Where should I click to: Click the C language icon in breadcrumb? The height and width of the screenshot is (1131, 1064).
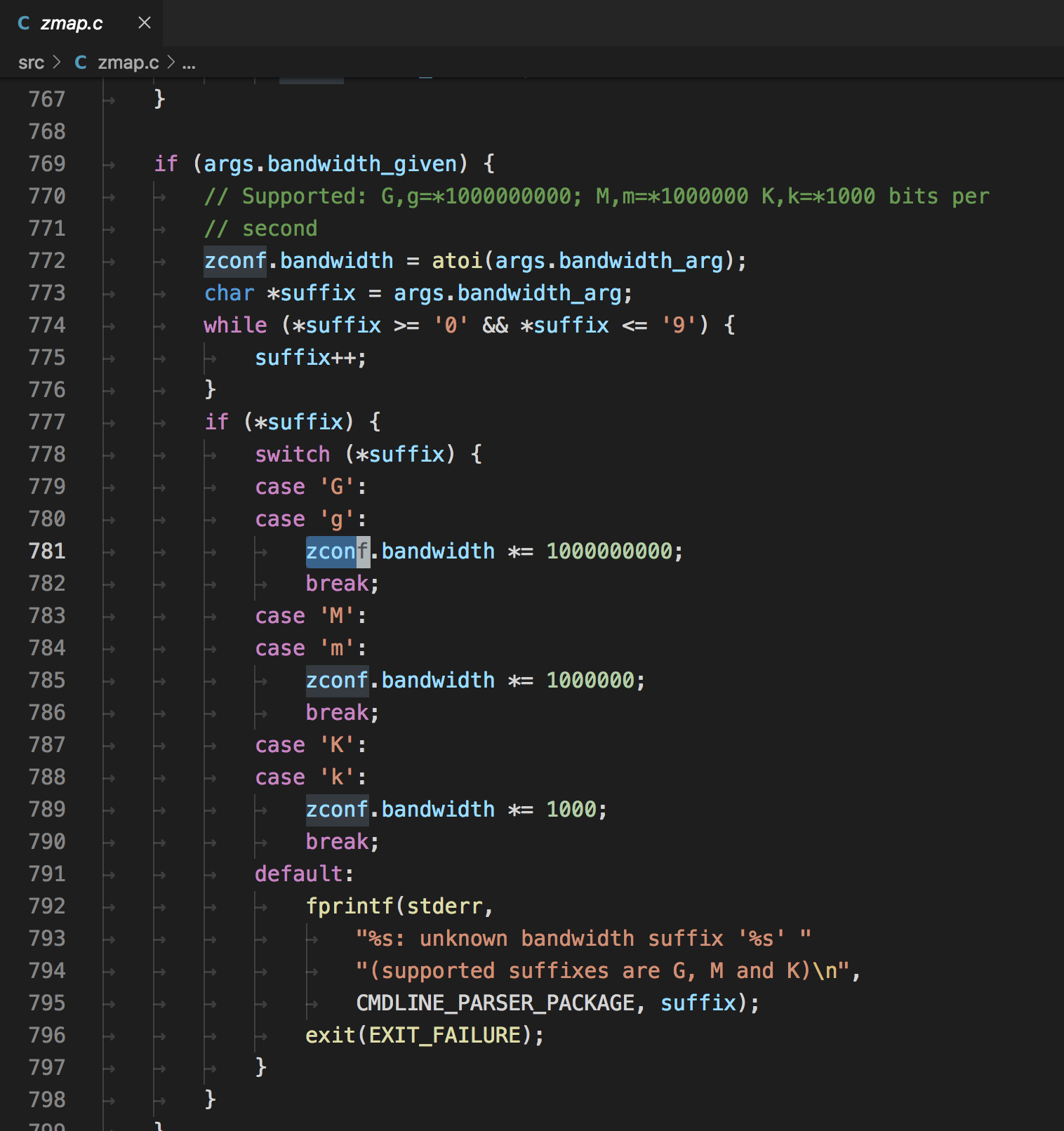(x=81, y=62)
